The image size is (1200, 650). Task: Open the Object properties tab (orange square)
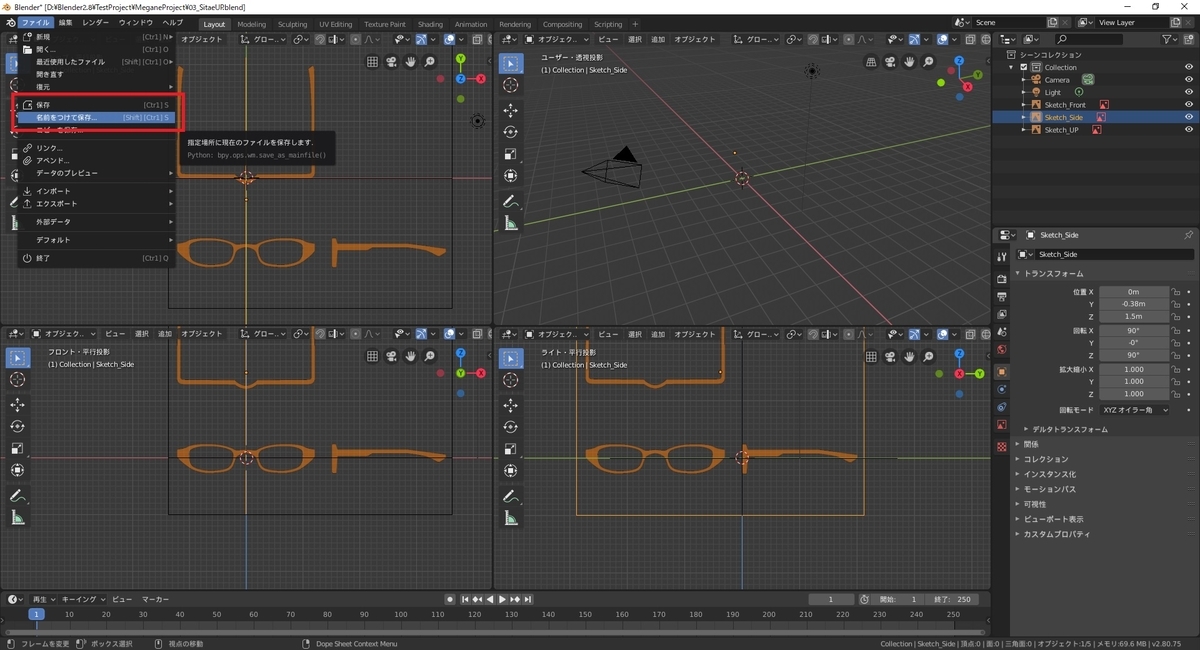click(1002, 371)
